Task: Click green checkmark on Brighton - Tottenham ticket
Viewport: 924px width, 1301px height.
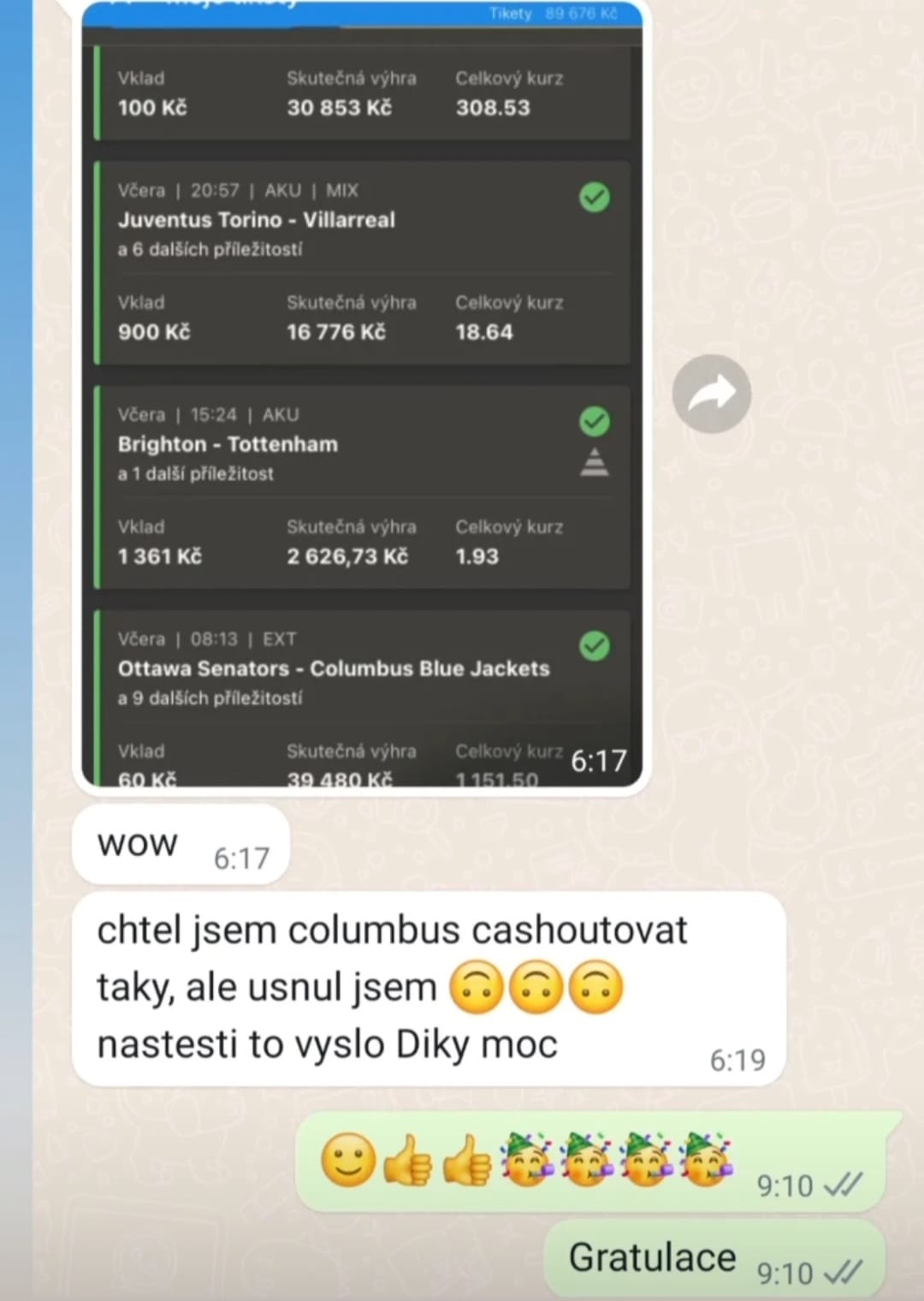Action: 595,421
